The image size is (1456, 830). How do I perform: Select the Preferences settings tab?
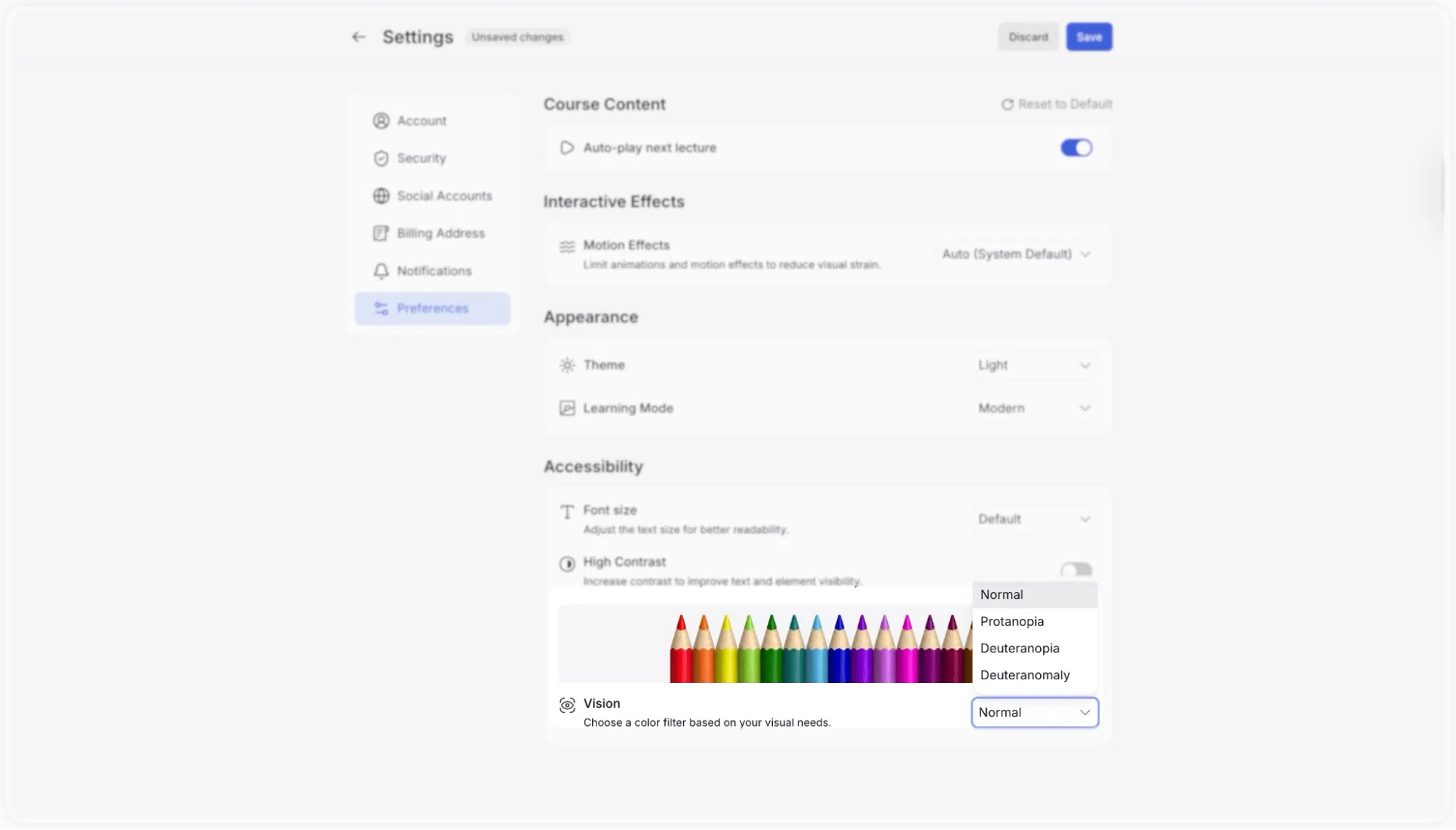[432, 309]
